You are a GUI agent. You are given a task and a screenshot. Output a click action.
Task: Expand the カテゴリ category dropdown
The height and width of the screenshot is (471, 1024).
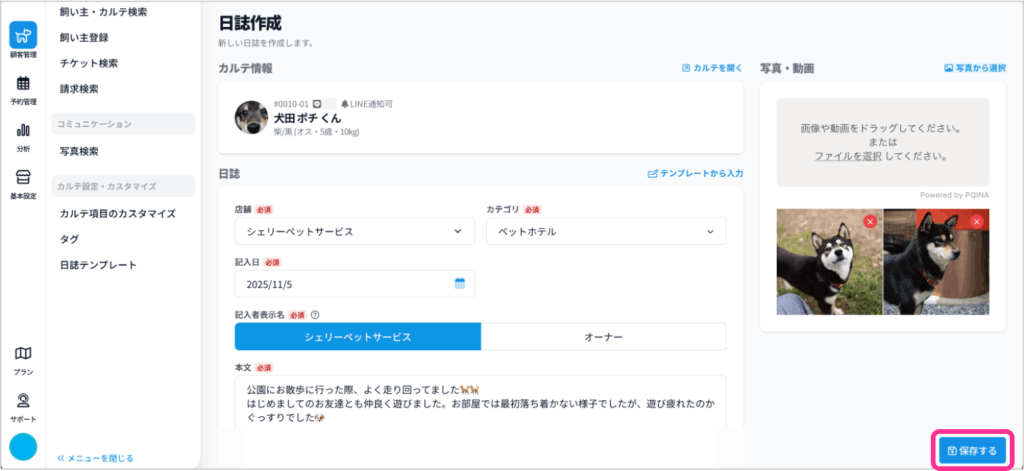point(605,231)
